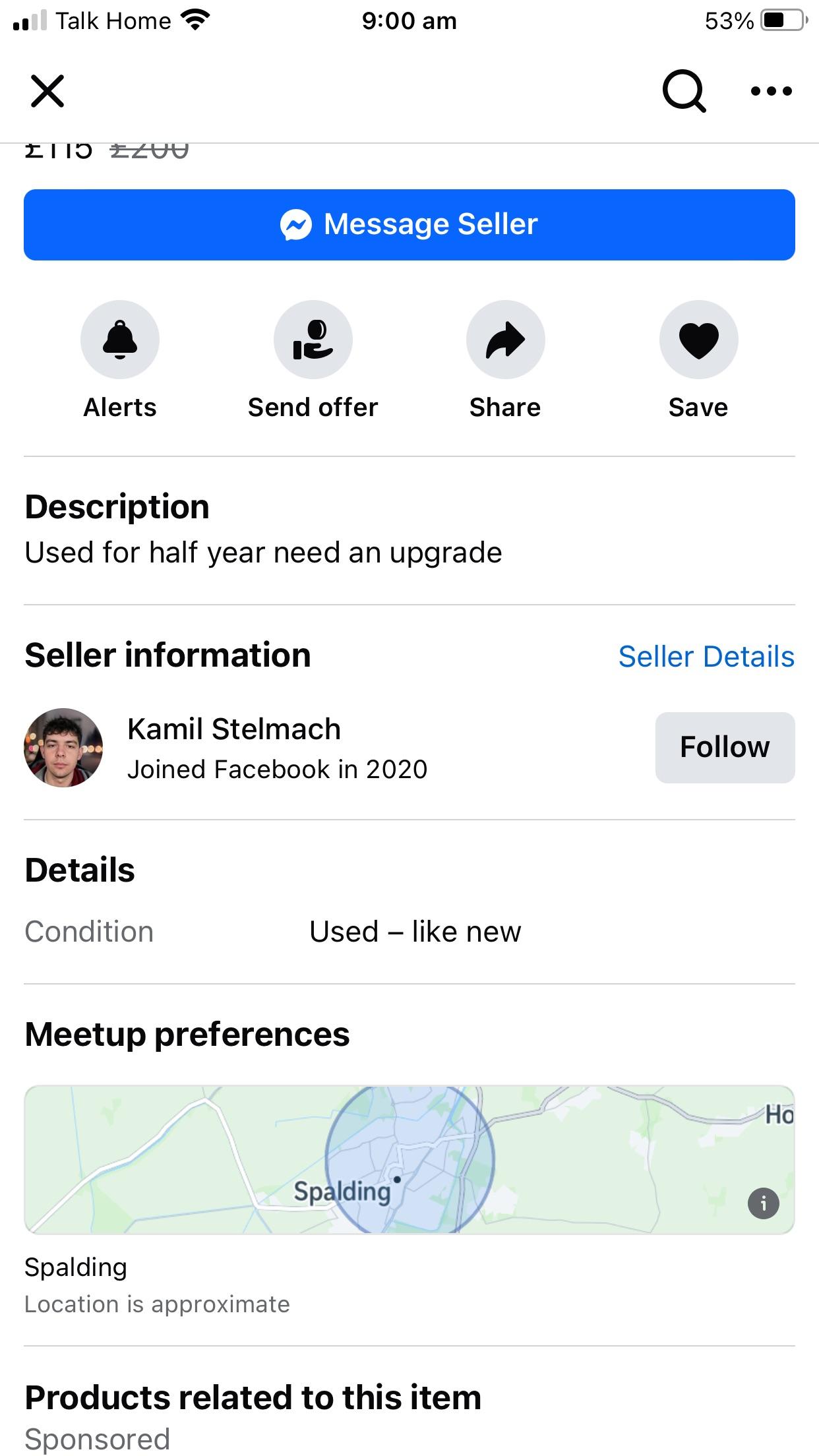Tap the Spalding location text below map
The image size is (819, 1456).
[76, 1267]
